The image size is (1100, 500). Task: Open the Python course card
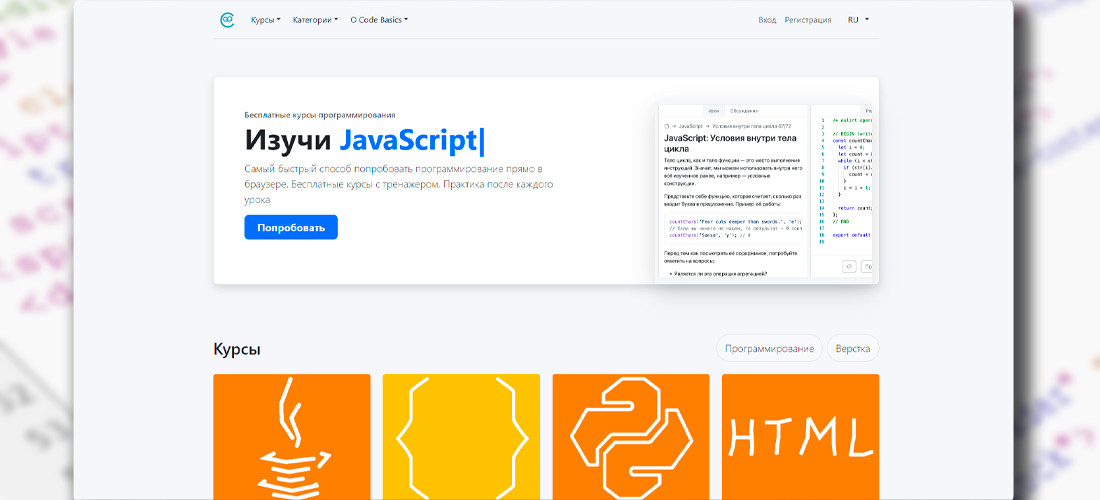(x=631, y=437)
